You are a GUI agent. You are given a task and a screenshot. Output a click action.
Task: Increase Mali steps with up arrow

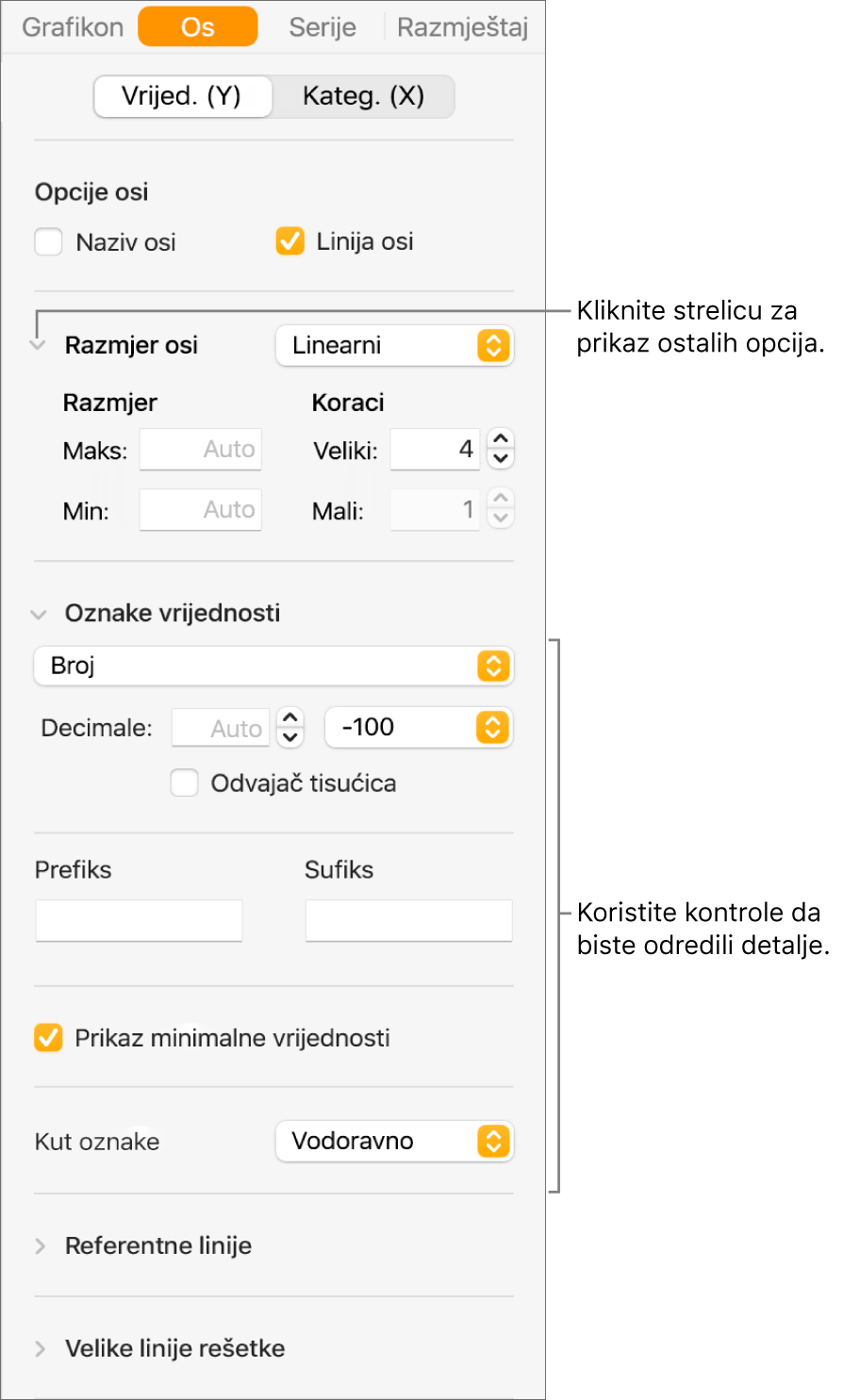501,500
